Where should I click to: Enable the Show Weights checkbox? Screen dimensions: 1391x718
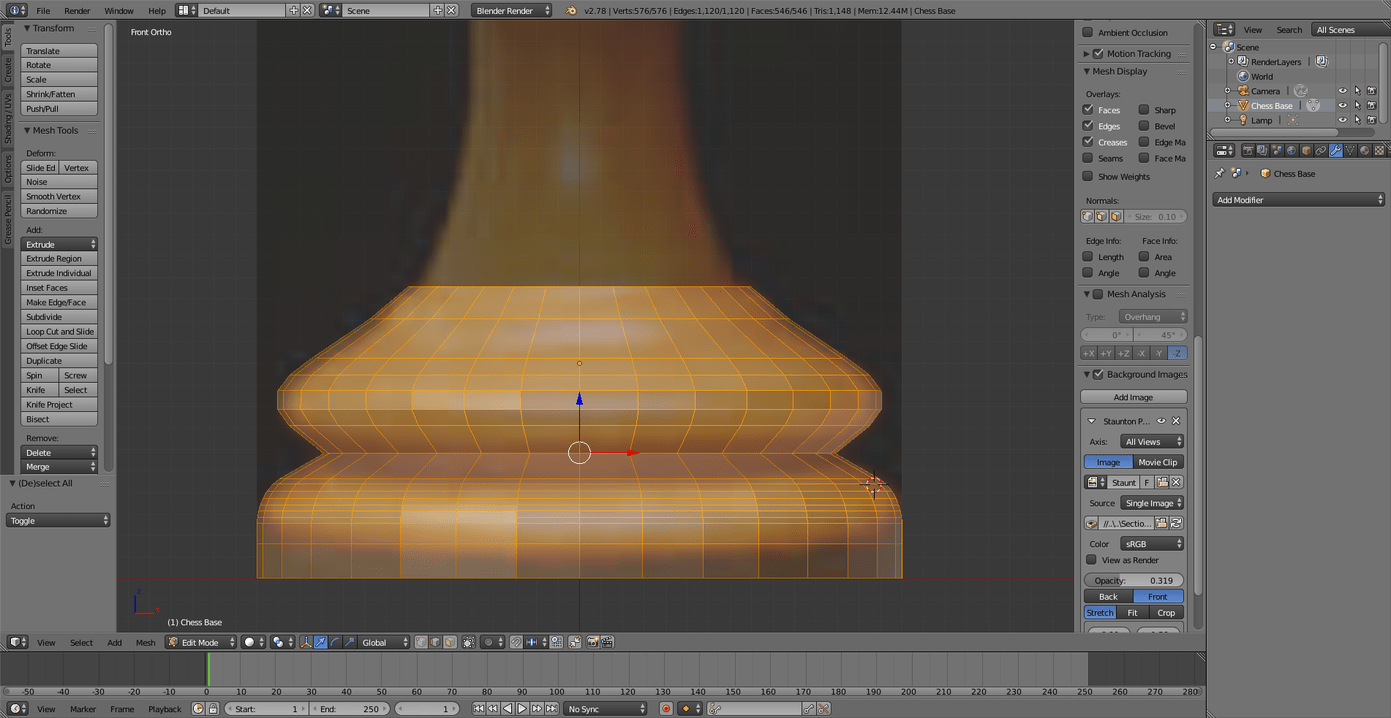1088,177
